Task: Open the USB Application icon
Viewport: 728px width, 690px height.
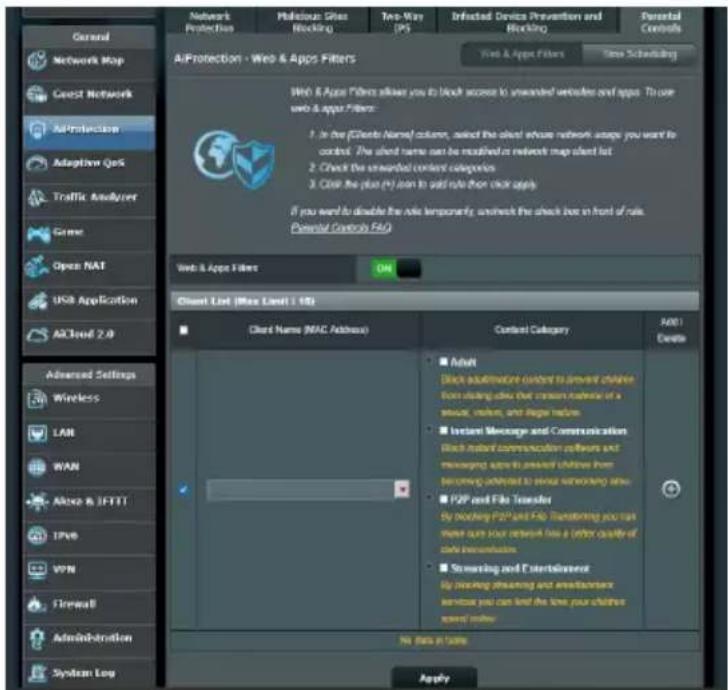Action: point(37,300)
